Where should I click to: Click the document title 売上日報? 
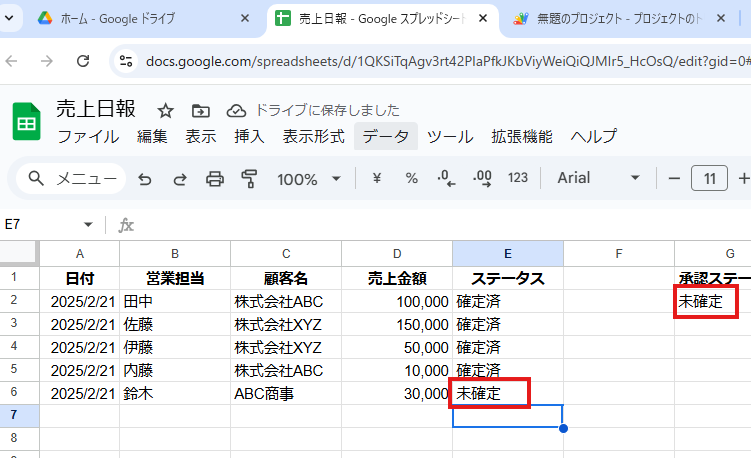coord(96,109)
